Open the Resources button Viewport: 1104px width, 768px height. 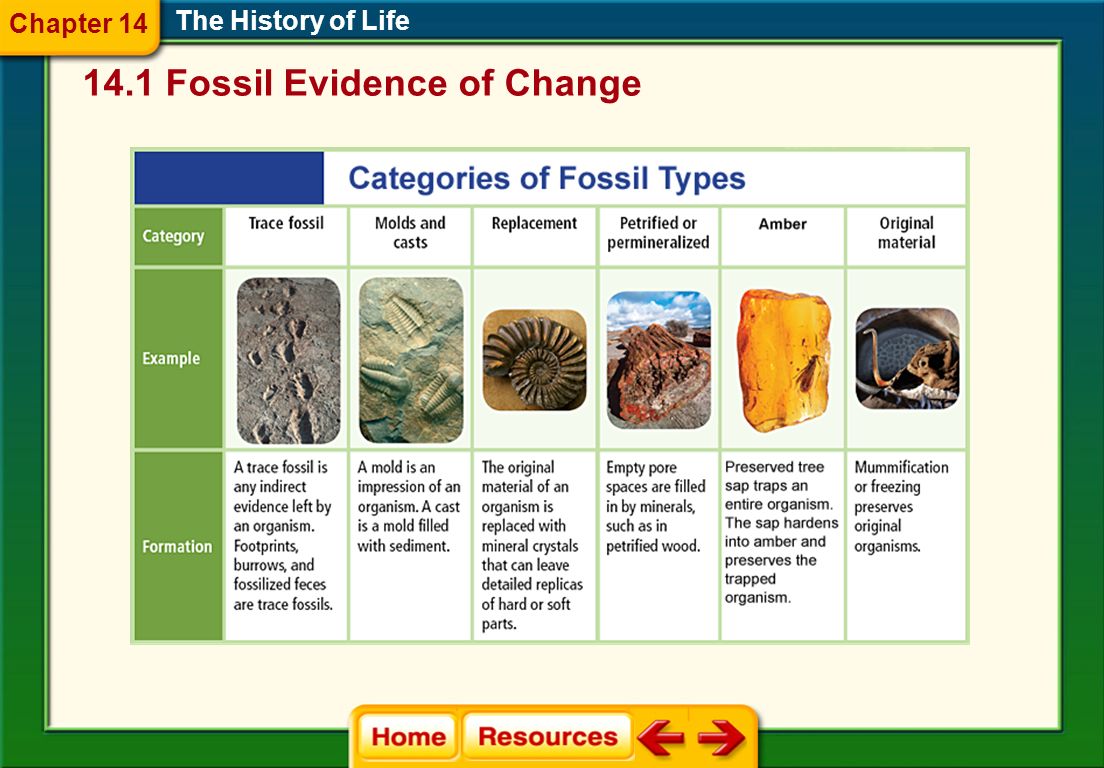click(547, 736)
